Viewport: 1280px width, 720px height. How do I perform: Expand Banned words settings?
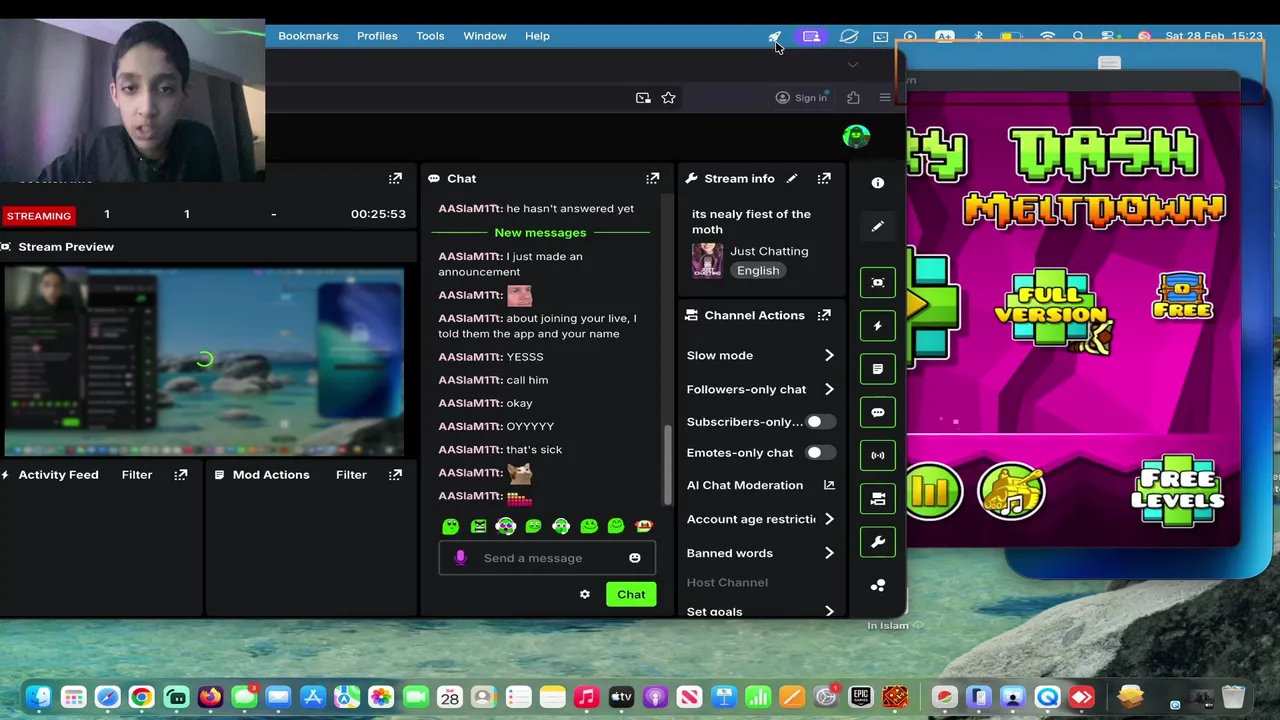tap(829, 553)
